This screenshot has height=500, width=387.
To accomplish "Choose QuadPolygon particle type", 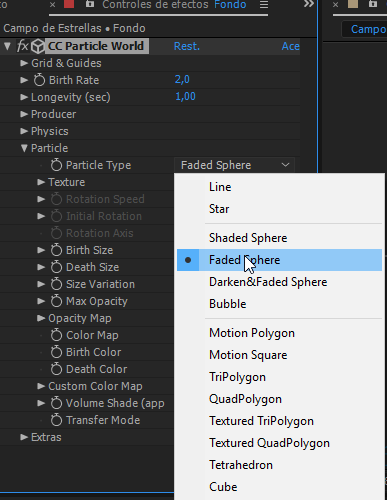I will pos(279,399).
